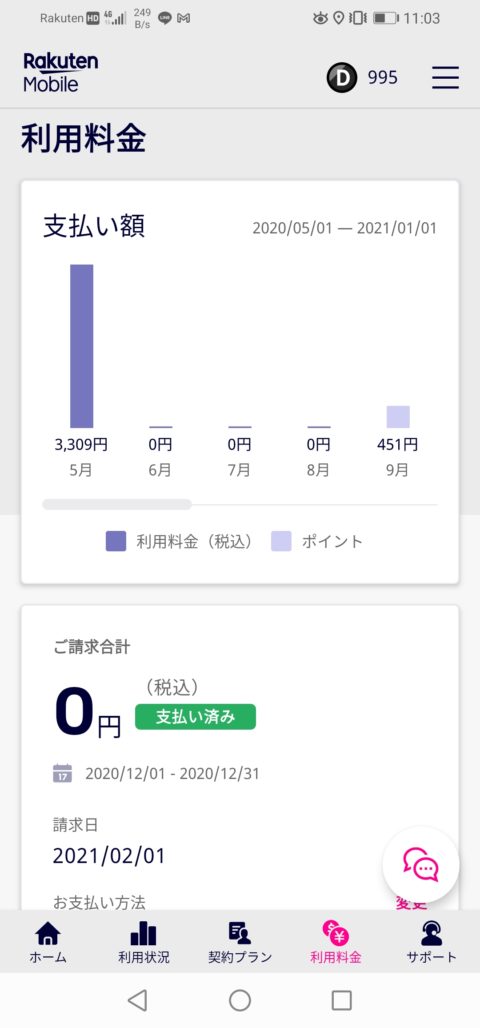
Task: Tap the Rakuten Mobile logo
Action: [60, 73]
